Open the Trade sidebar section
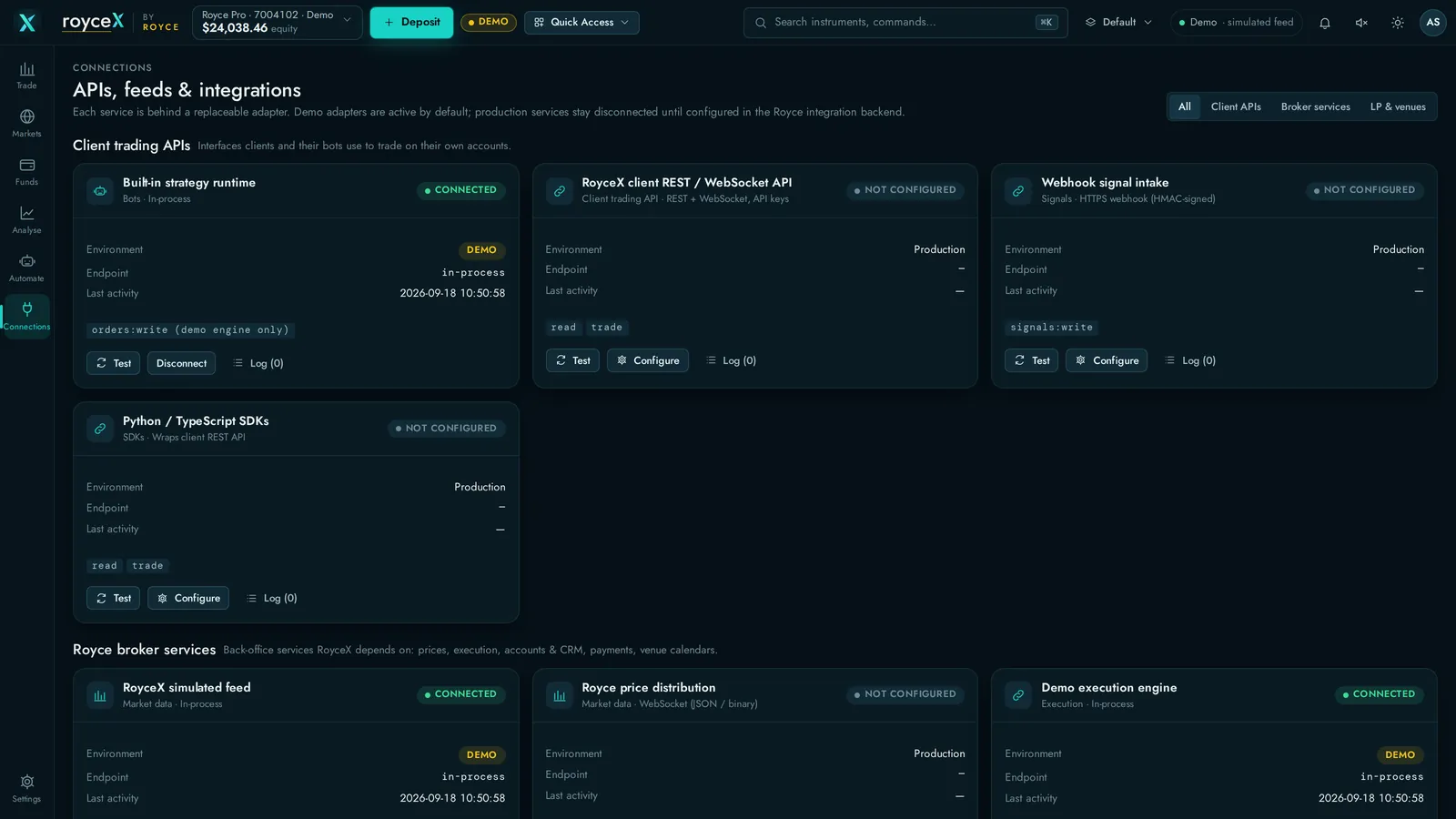 26,75
